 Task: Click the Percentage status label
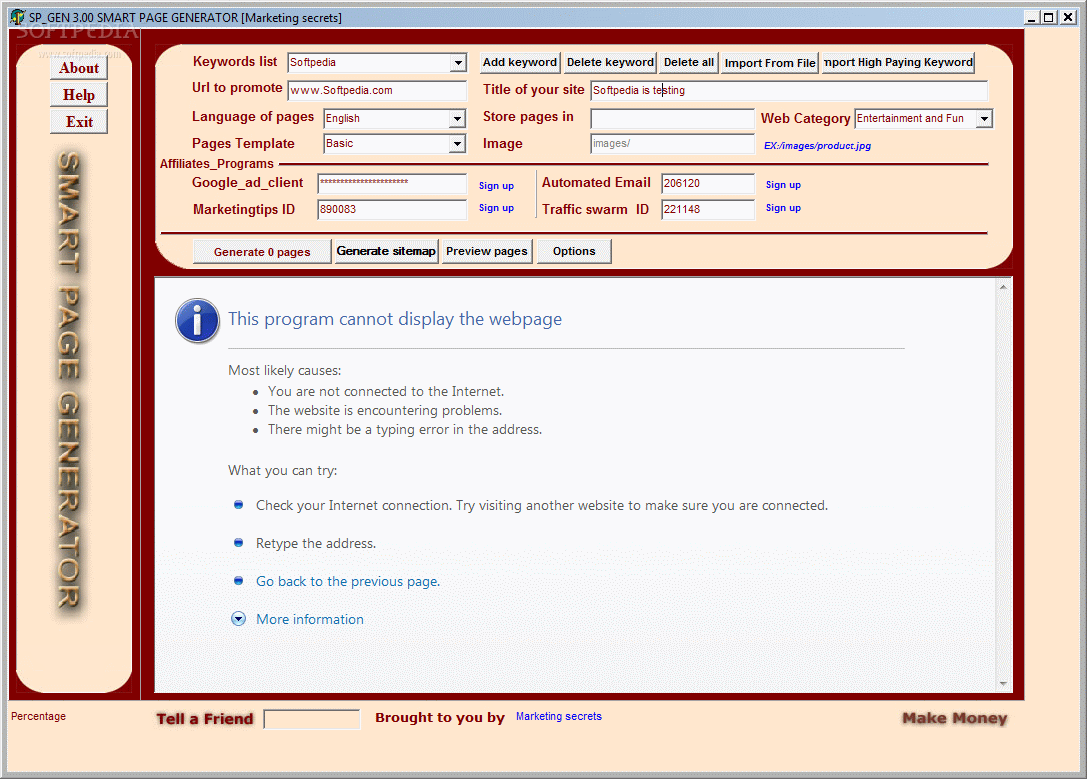point(38,717)
